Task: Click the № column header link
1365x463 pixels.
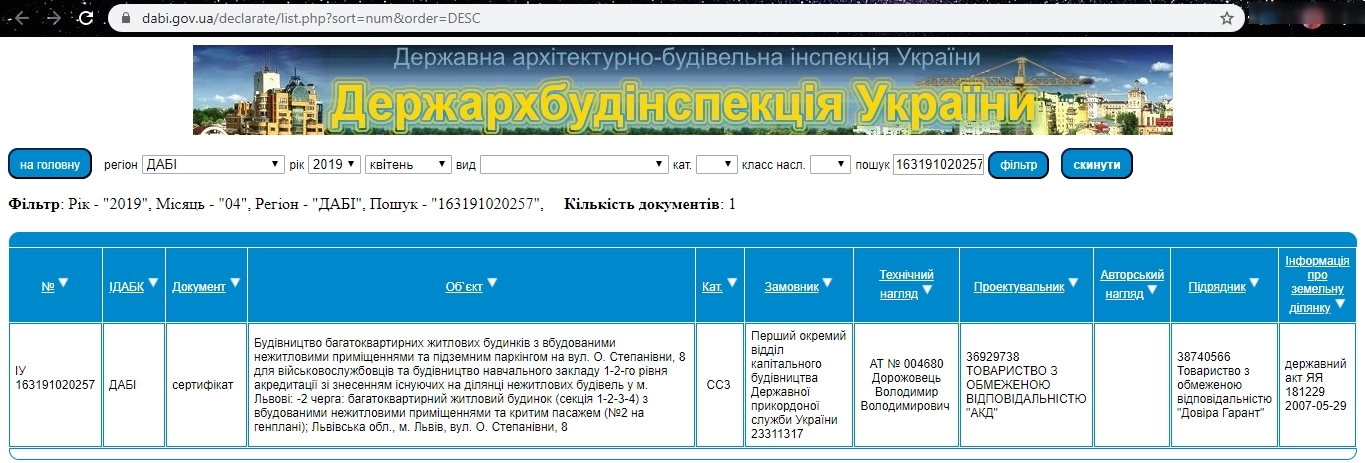Action: point(47,287)
